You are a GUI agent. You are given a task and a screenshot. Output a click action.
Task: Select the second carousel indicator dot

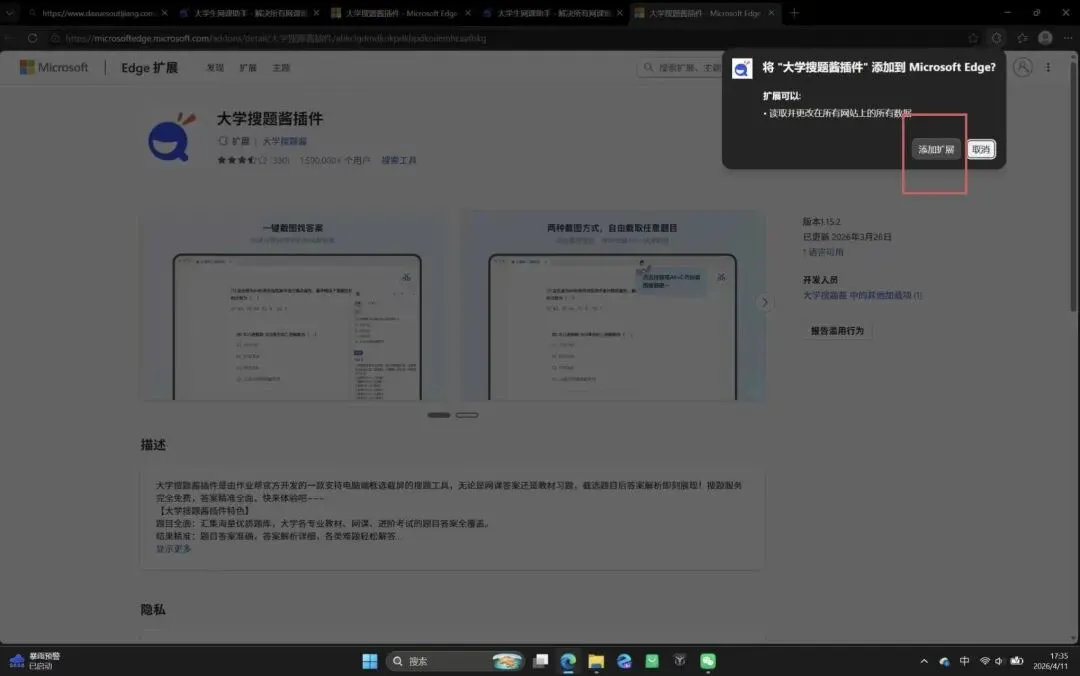(x=466, y=415)
